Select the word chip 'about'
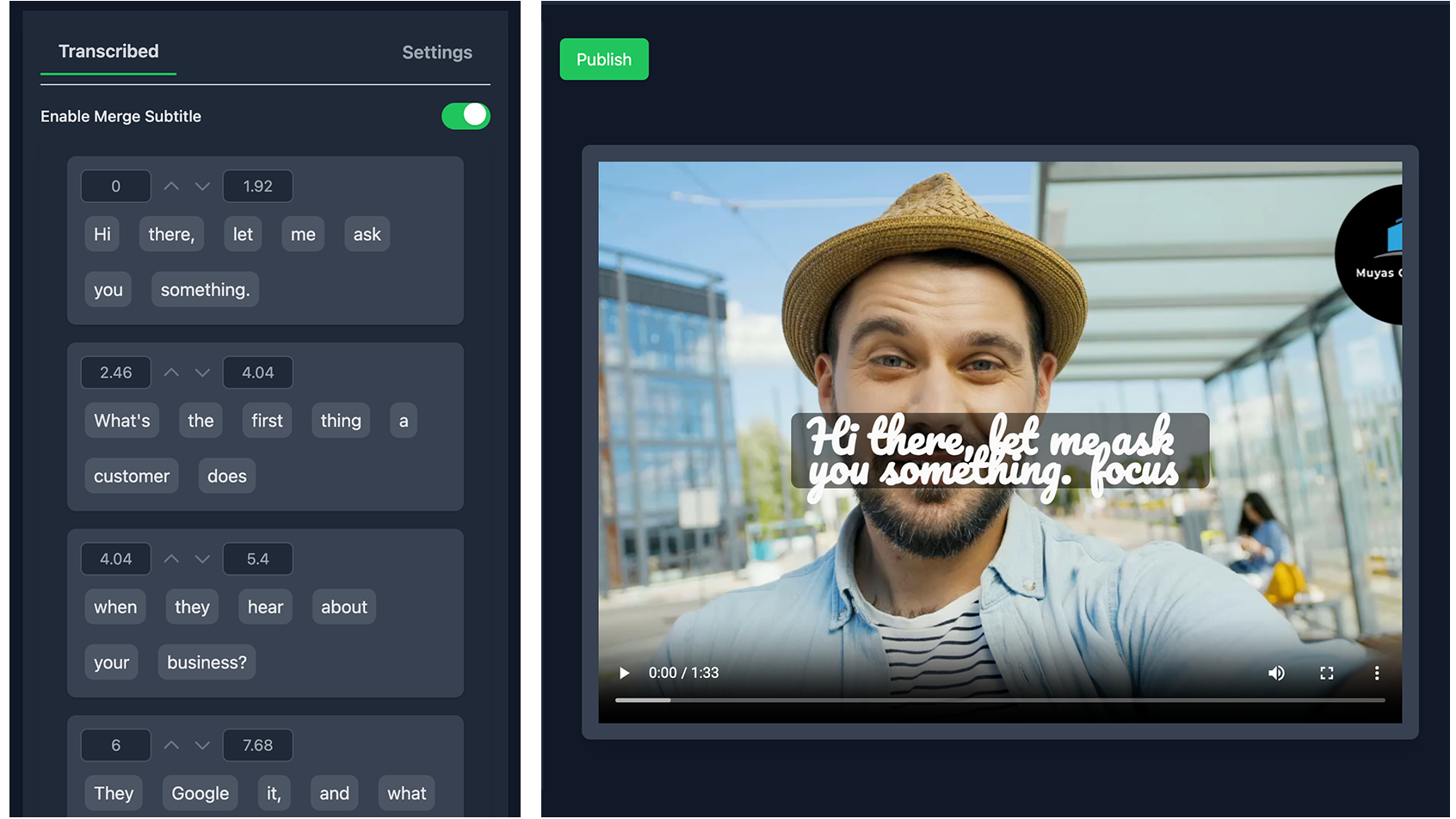Screen dimensions: 1456x819 point(344,607)
